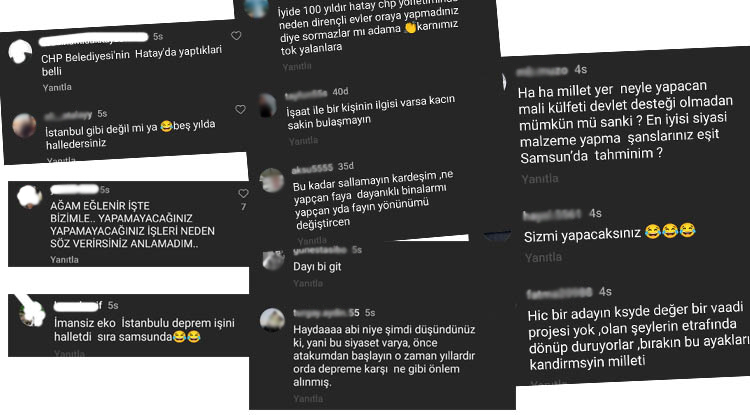Open avatar beside işaat ile comment

[267, 106]
